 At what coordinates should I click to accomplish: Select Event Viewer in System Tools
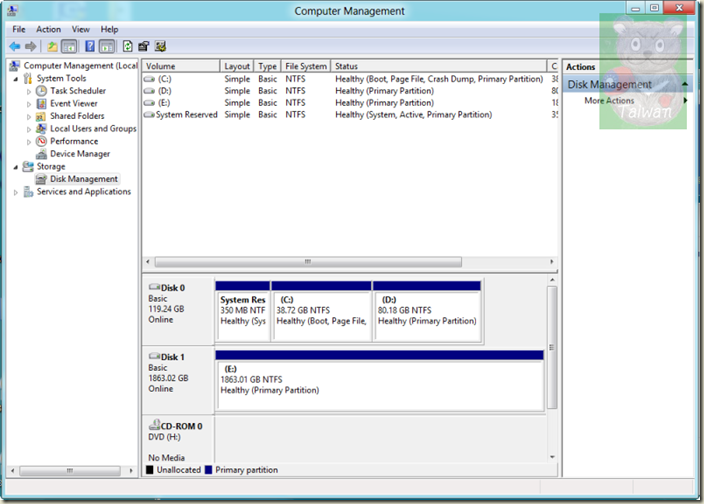(x=73, y=103)
